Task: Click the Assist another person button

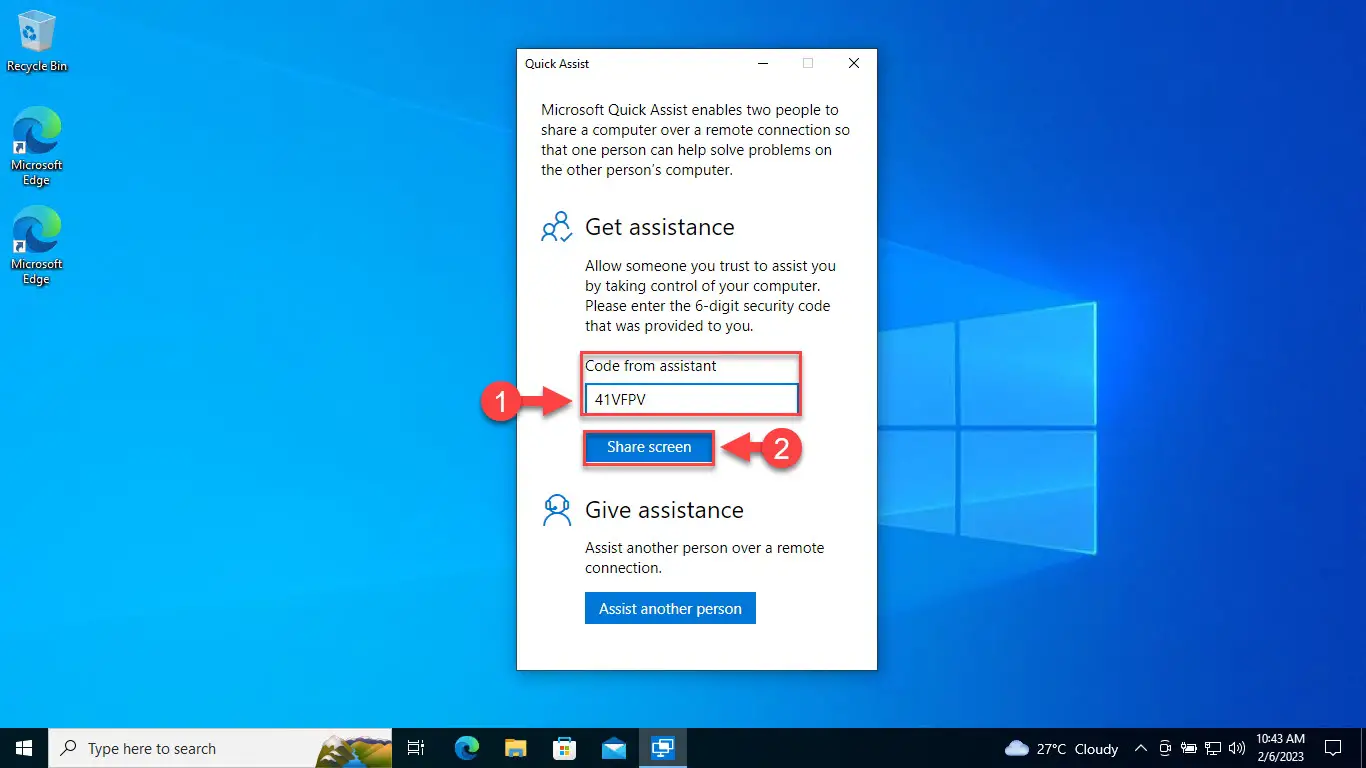Action: click(x=670, y=608)
